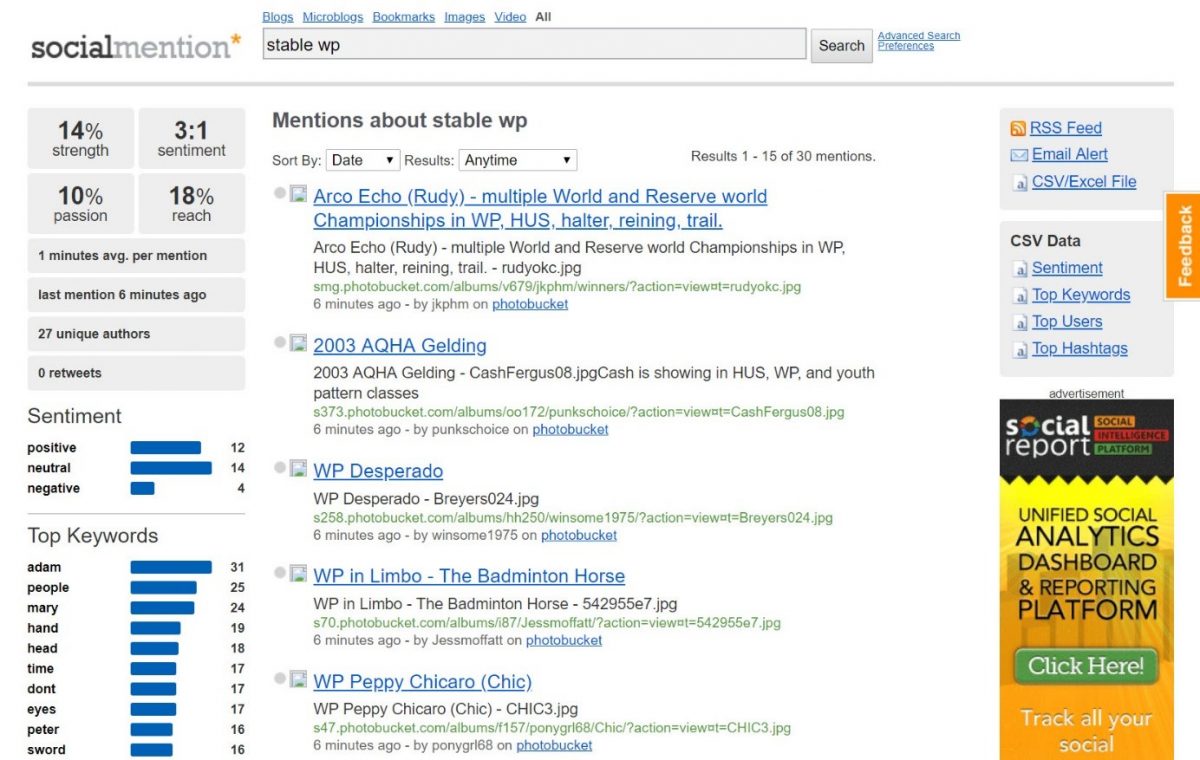Click the 14% strength stat box
The height and width of the screenshot is (760, 1200).
tap(80, 138)
